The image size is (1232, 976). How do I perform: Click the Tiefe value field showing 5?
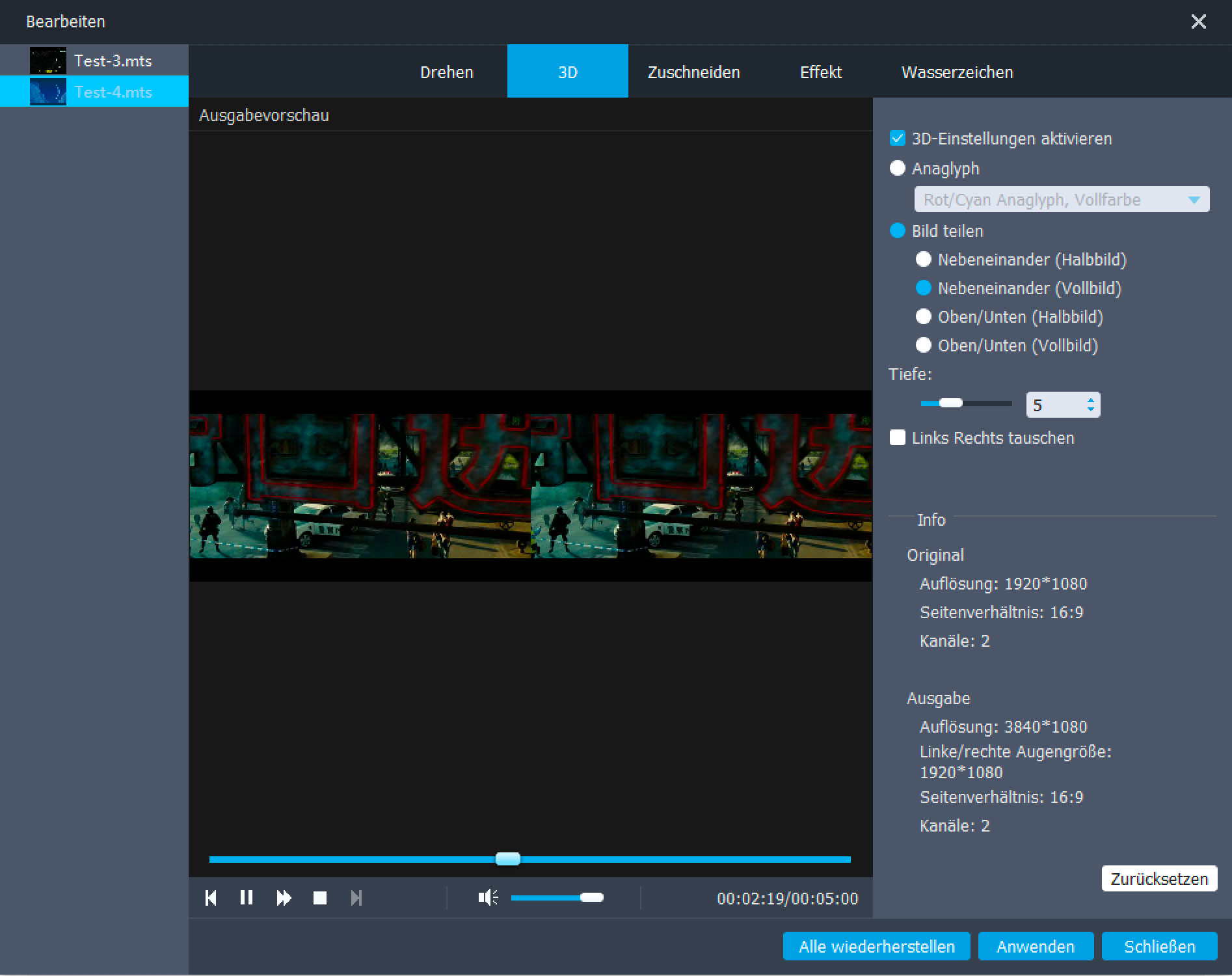[x=1055, y=405]
